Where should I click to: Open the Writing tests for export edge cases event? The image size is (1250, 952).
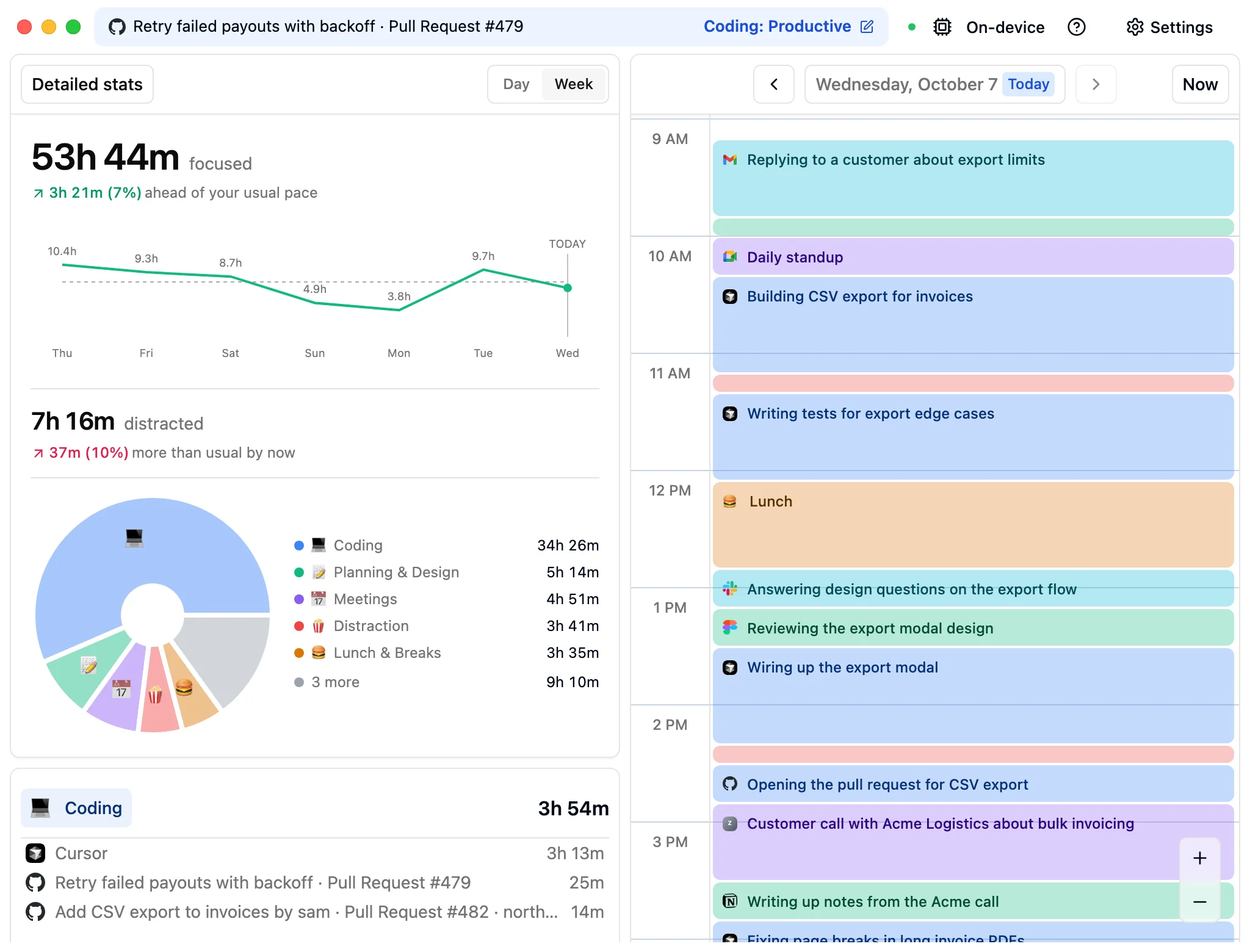tap(973, 436)
